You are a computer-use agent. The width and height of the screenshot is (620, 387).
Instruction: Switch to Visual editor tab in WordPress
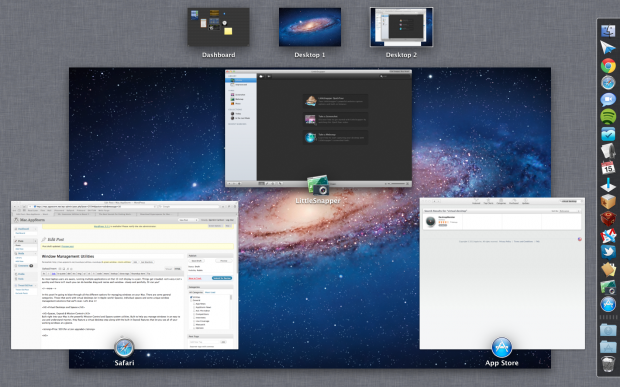pos(168,269)
